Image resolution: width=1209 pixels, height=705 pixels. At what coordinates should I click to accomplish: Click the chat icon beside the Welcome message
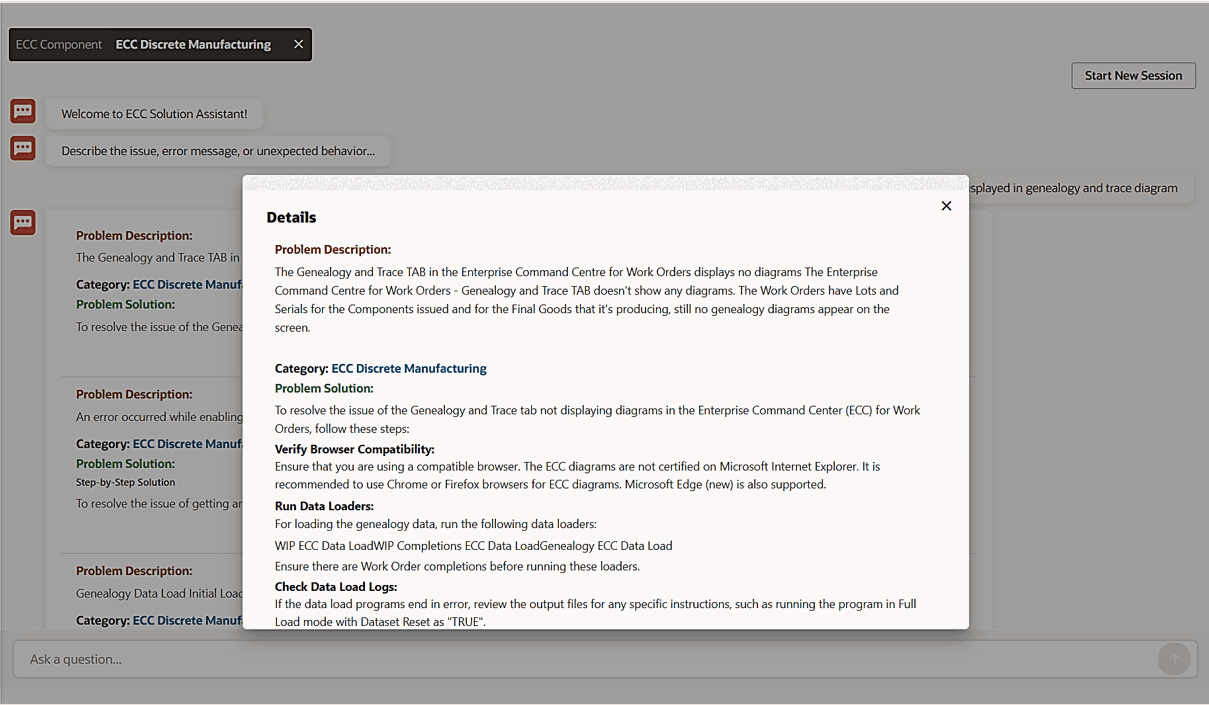coord(23,111)
